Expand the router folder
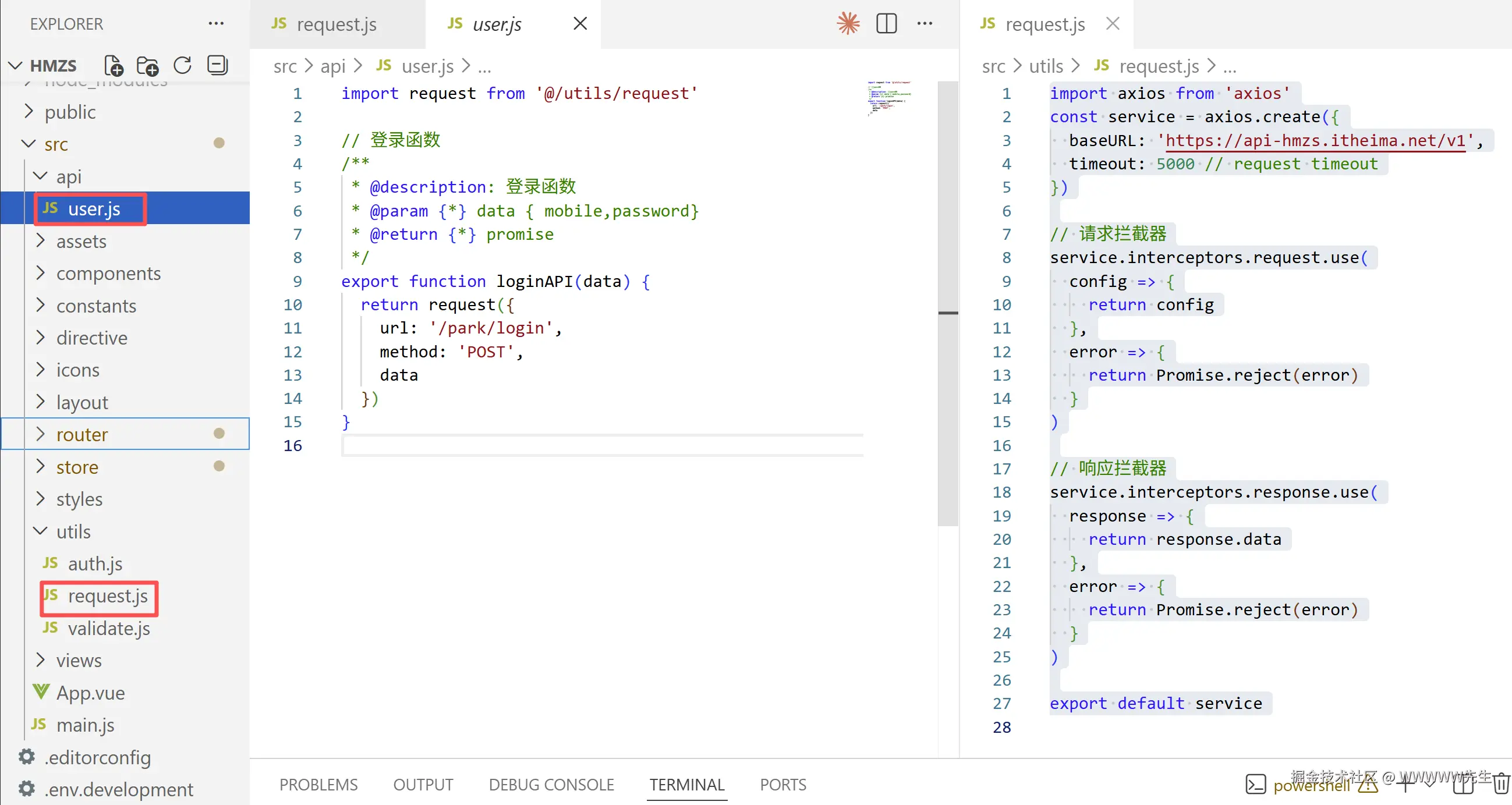 tap(40, 434)
